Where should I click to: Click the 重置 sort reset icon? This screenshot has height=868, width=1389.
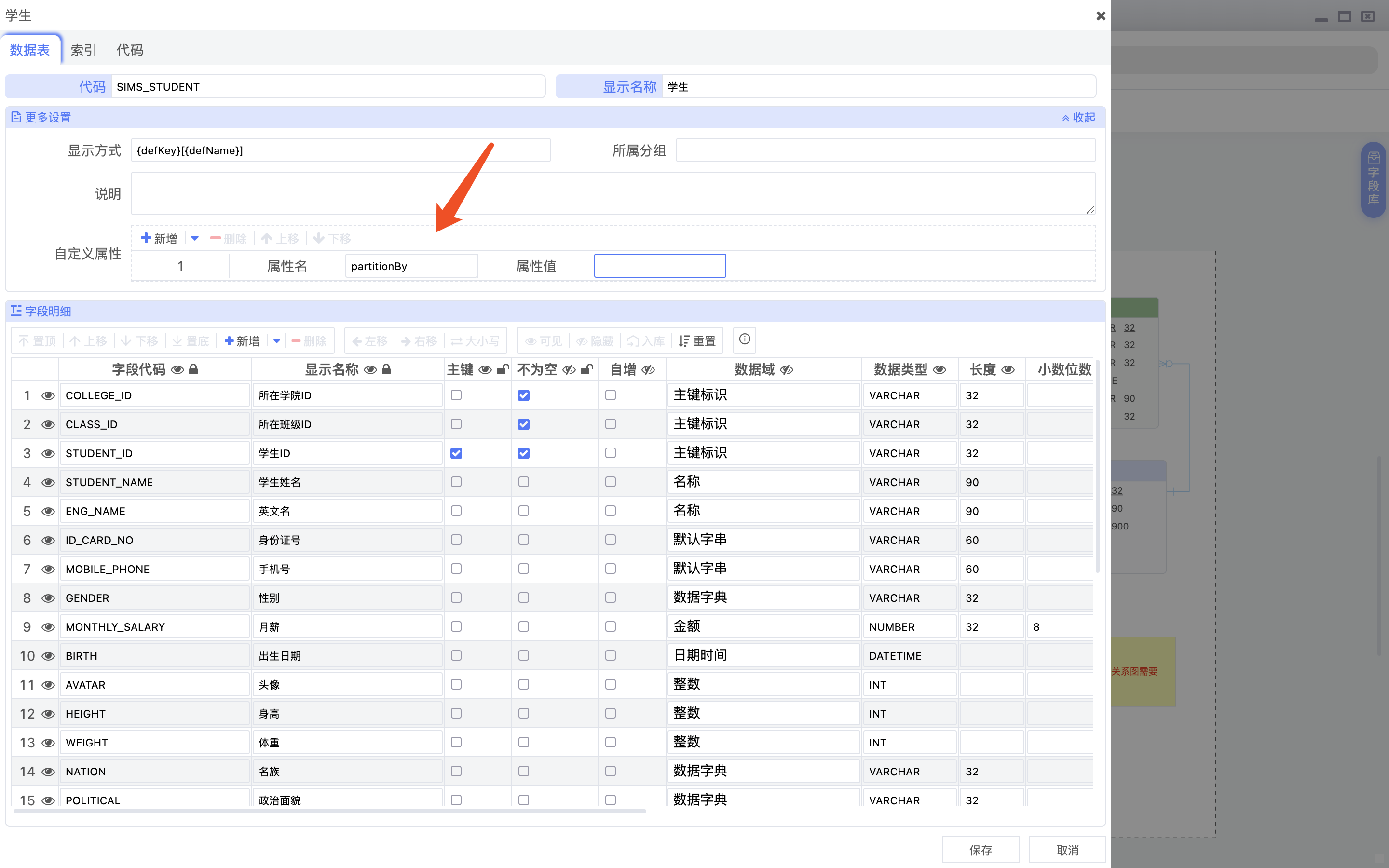[x=684, y=341]
